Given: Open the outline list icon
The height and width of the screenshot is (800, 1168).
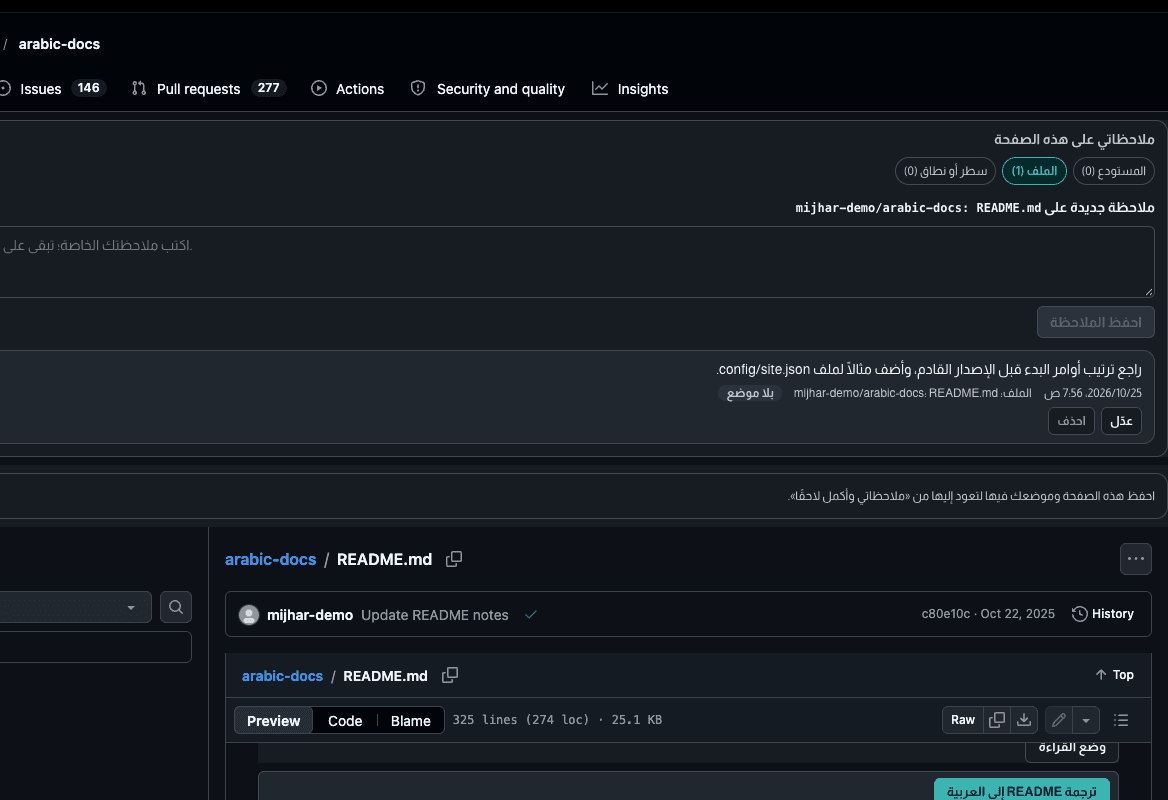Looking at the screenshot, I should pos(1121,720).
